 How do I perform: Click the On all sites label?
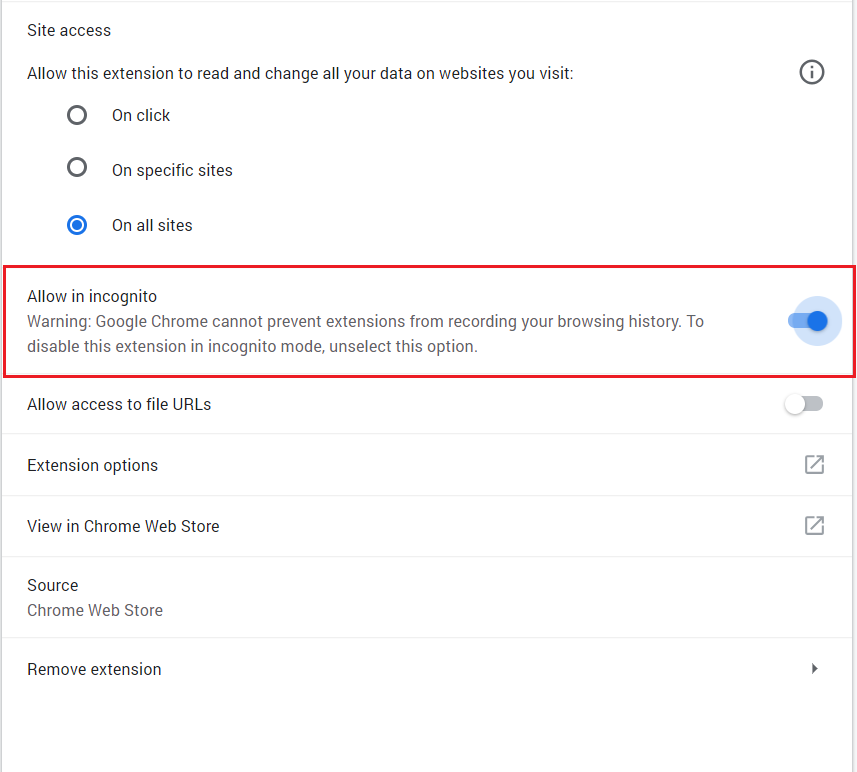pyautogui.click(x=152, y=225)
